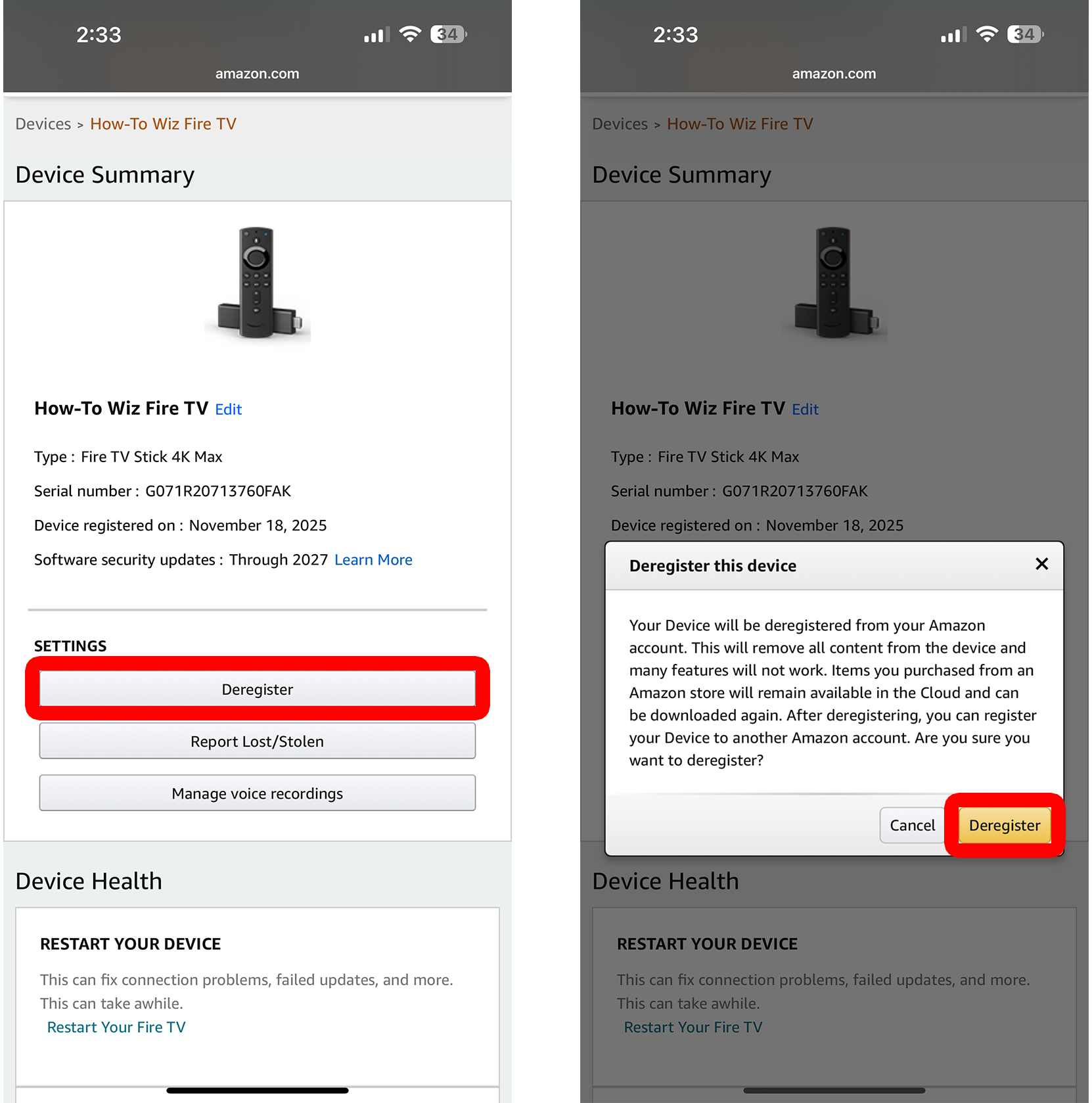Tap the battery icon in left phone's status bar
The width and height of the screenshot is (1092, 1103).
[448, 34]
